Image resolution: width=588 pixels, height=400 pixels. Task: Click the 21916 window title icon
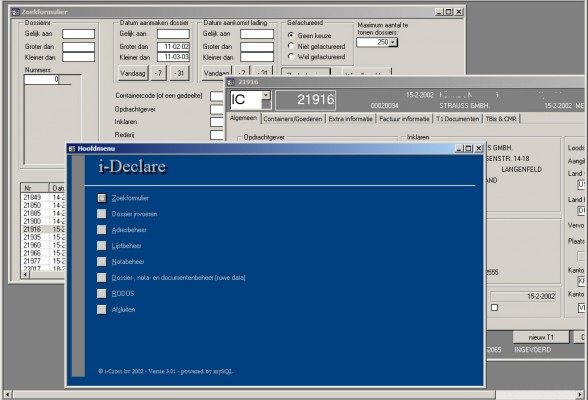coord(231,82)
